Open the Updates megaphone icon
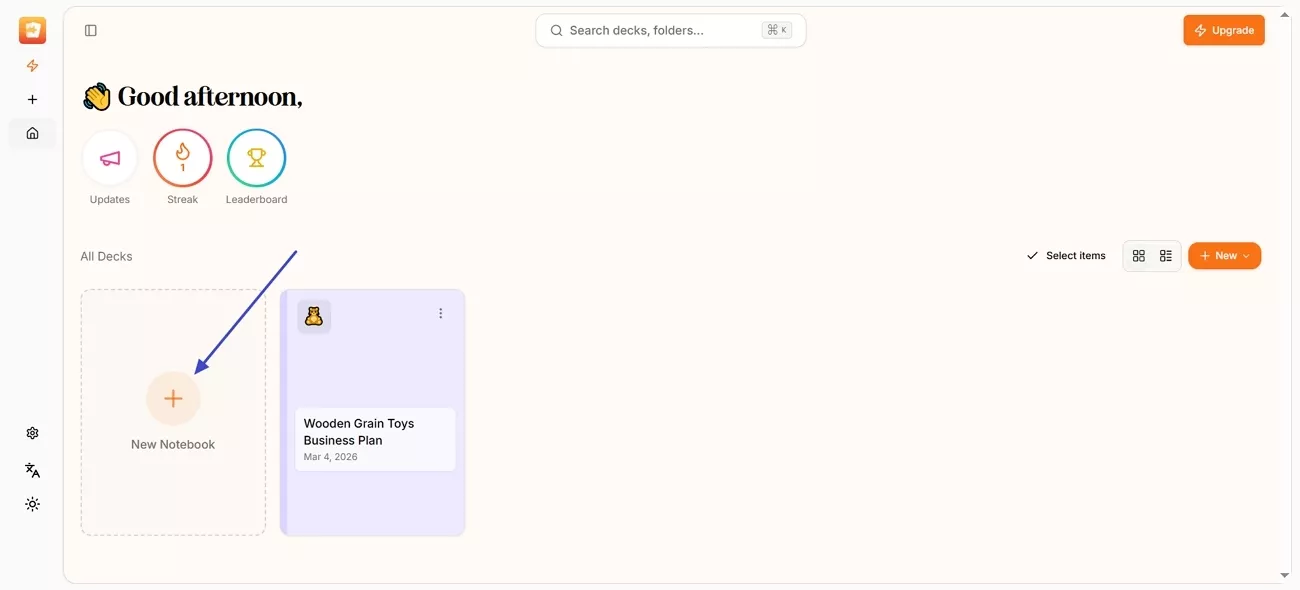The height and width of the screenshot is (590, 1300). point(109,159)
